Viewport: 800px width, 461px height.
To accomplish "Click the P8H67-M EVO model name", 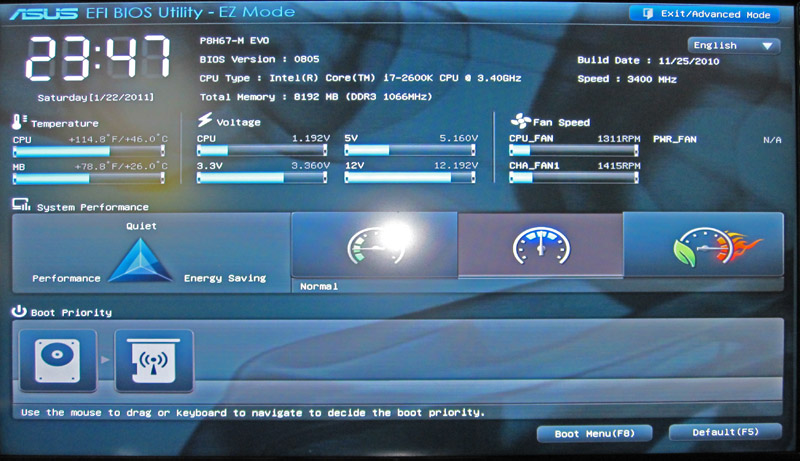I will (x=234, y=40).
